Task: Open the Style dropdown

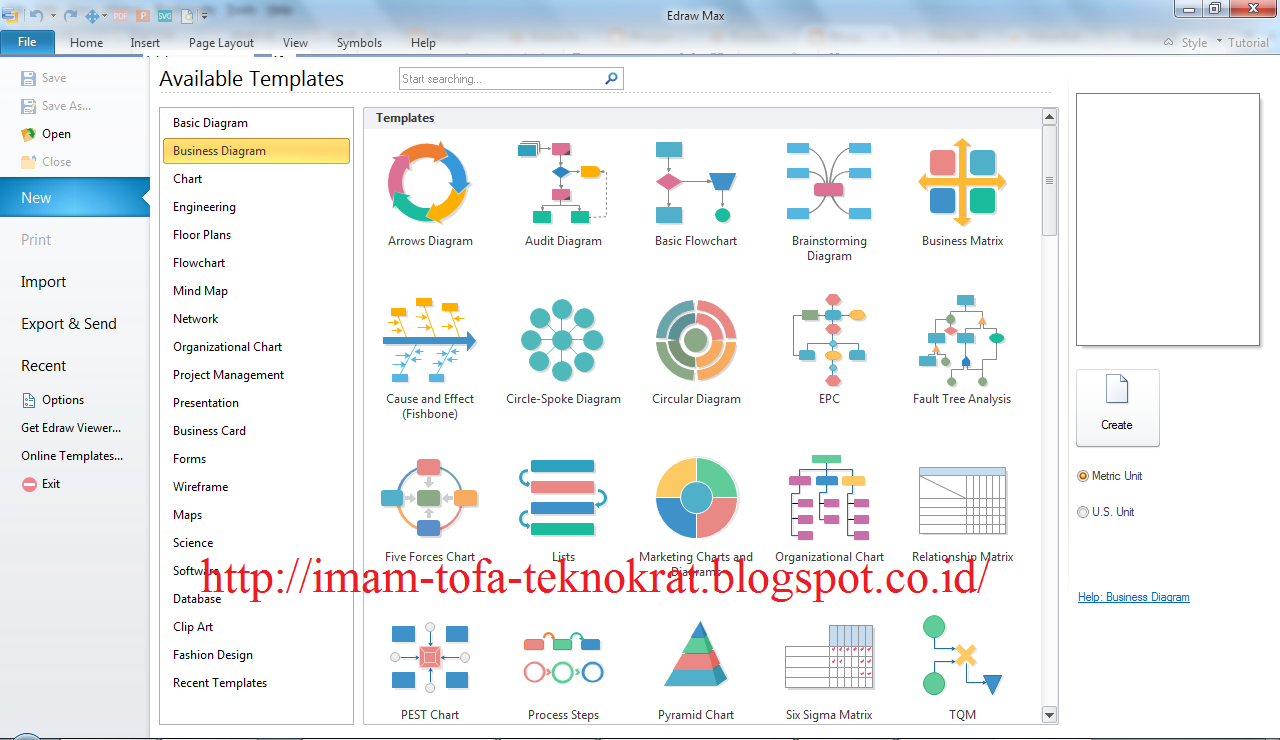Action: tap(1199, 43)
